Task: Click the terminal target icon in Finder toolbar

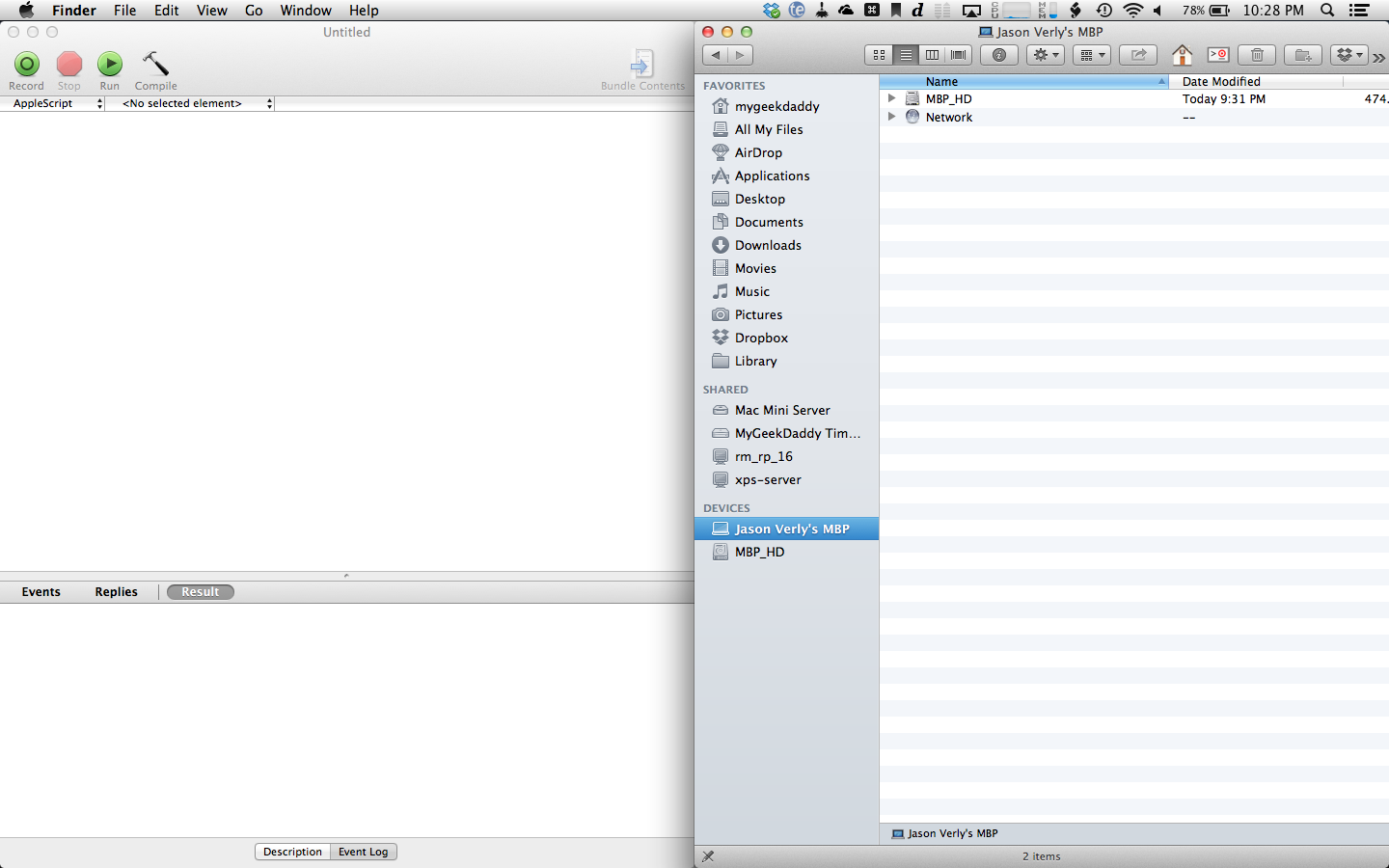Action: point(1218,55)
